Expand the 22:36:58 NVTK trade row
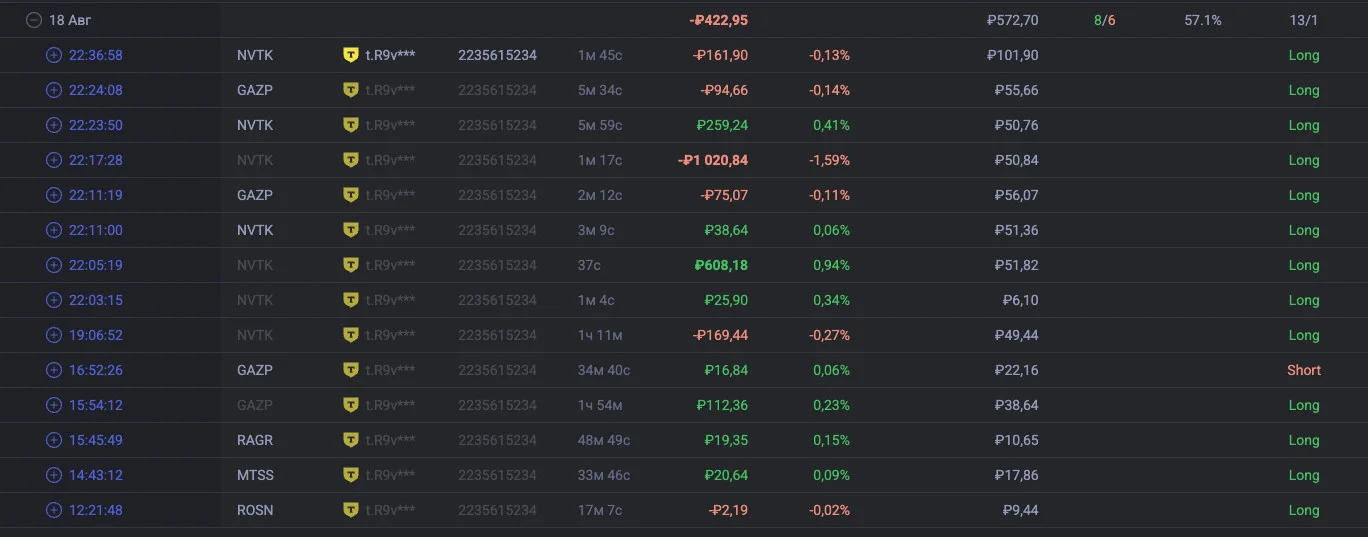The image size is (1368, 537). click(x=54, y=55)
